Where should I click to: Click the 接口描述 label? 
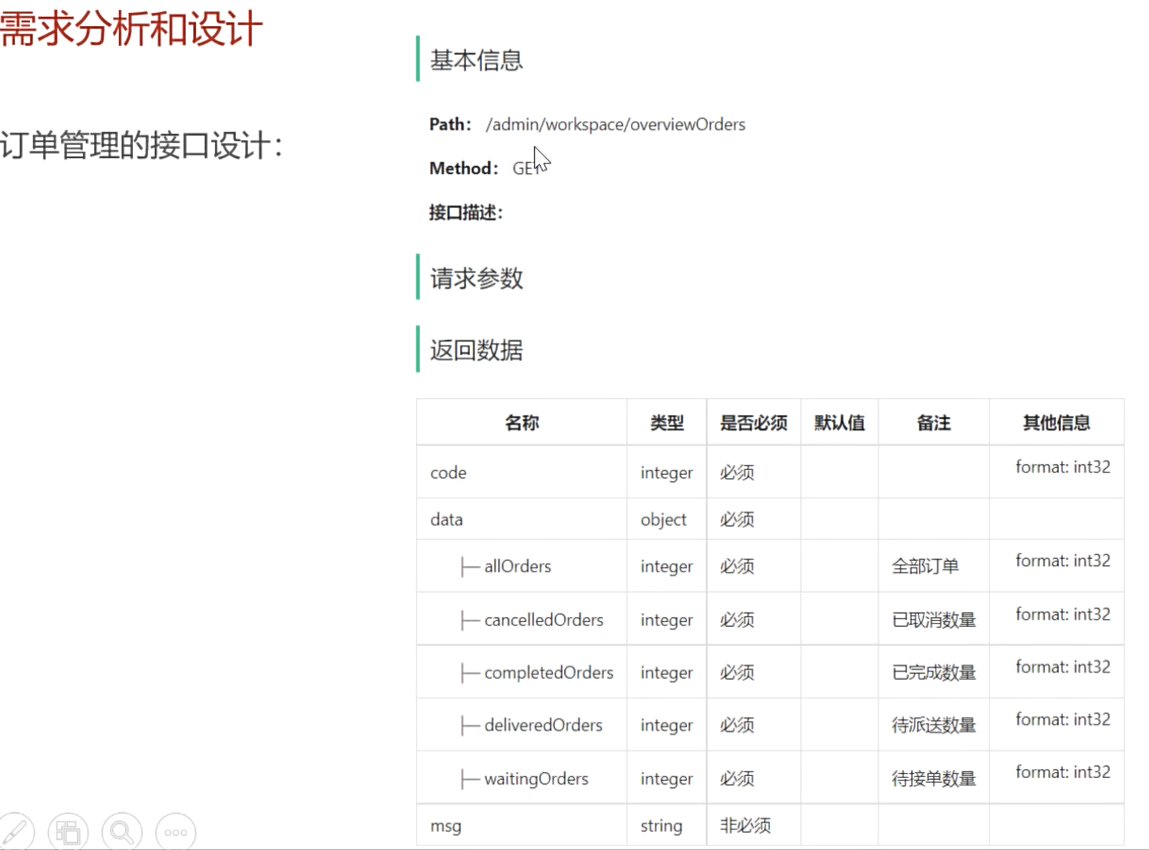tap(466, 212)
